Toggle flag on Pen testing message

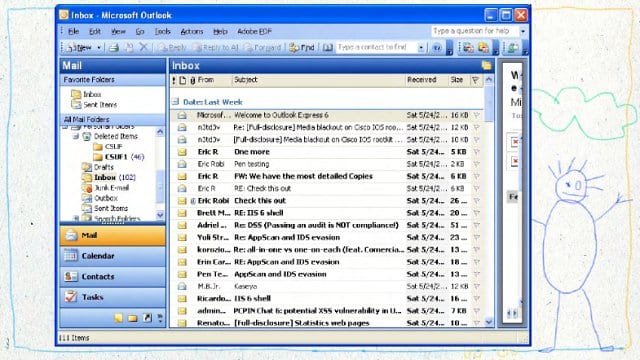point(476,164)
